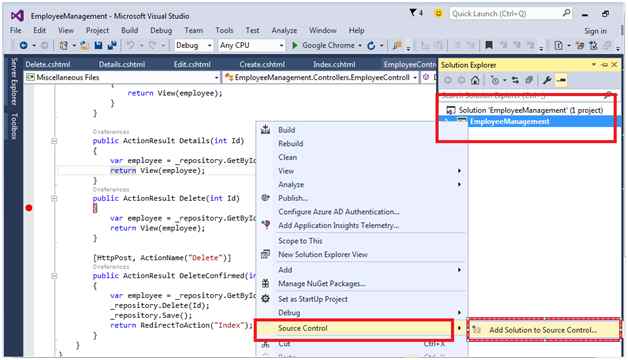The width and height of the screenshot is (628, 360).
Task: Click Add Solution to Source Control
Action: point(543,330)
